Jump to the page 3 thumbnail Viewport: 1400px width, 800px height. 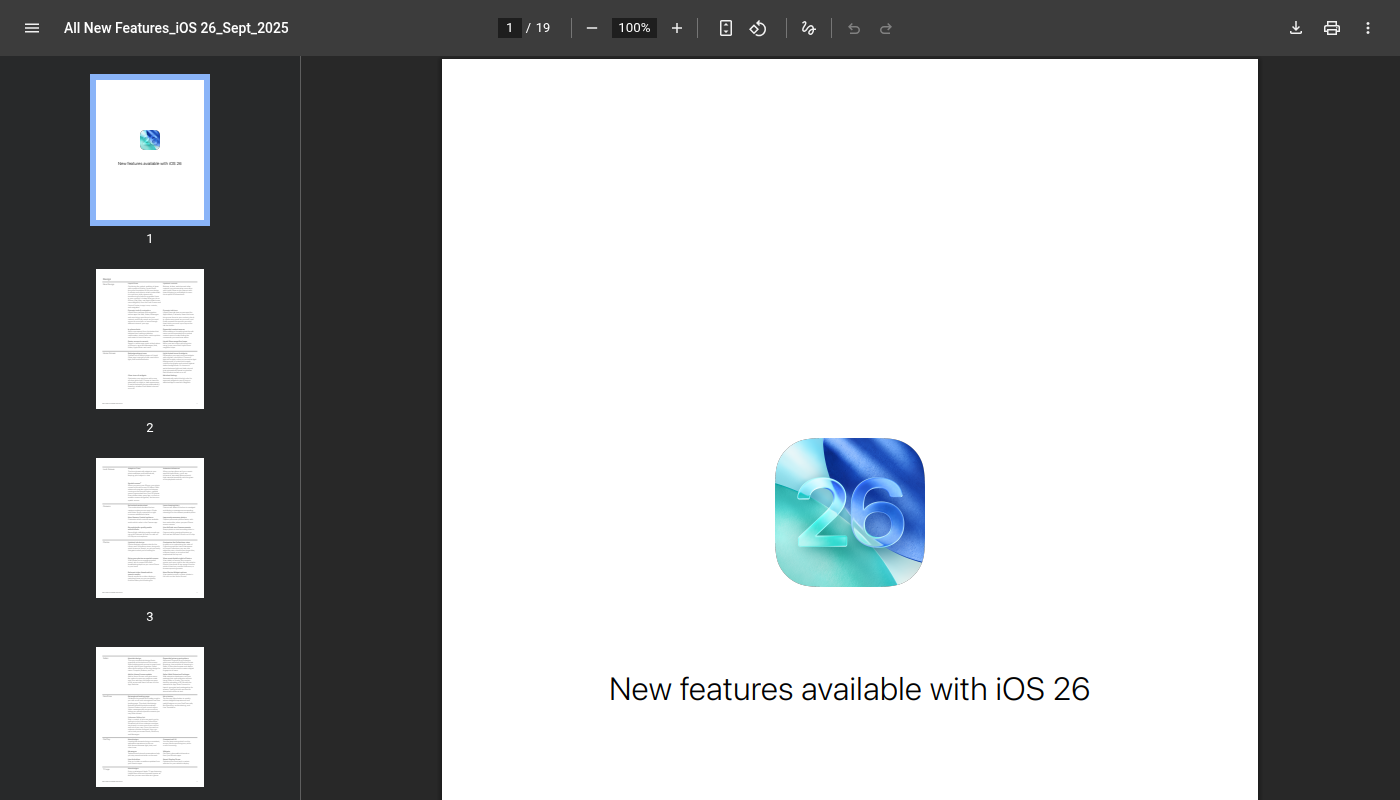tap(150, 528)
